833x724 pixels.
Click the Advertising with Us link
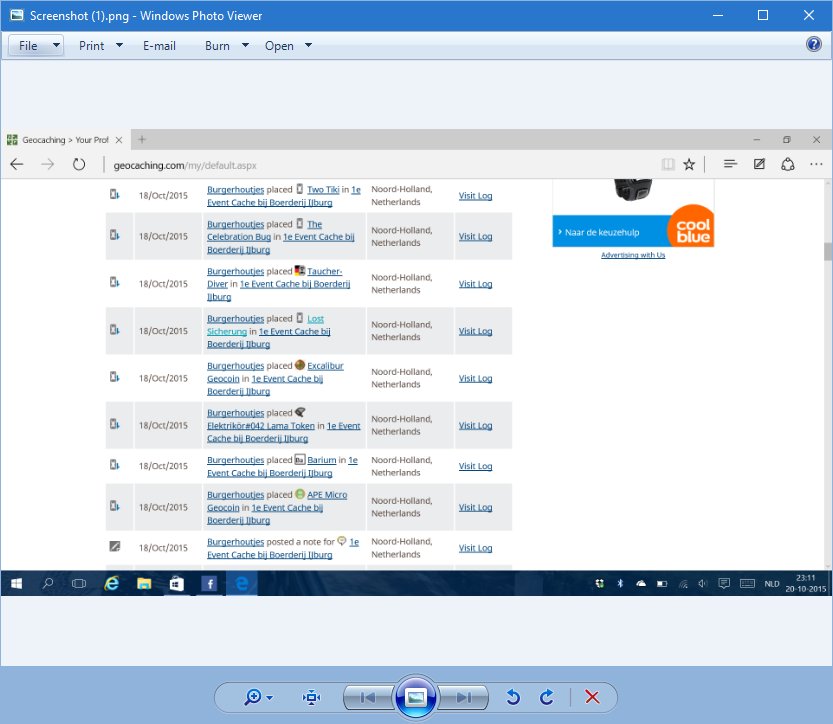coord(633,255)
